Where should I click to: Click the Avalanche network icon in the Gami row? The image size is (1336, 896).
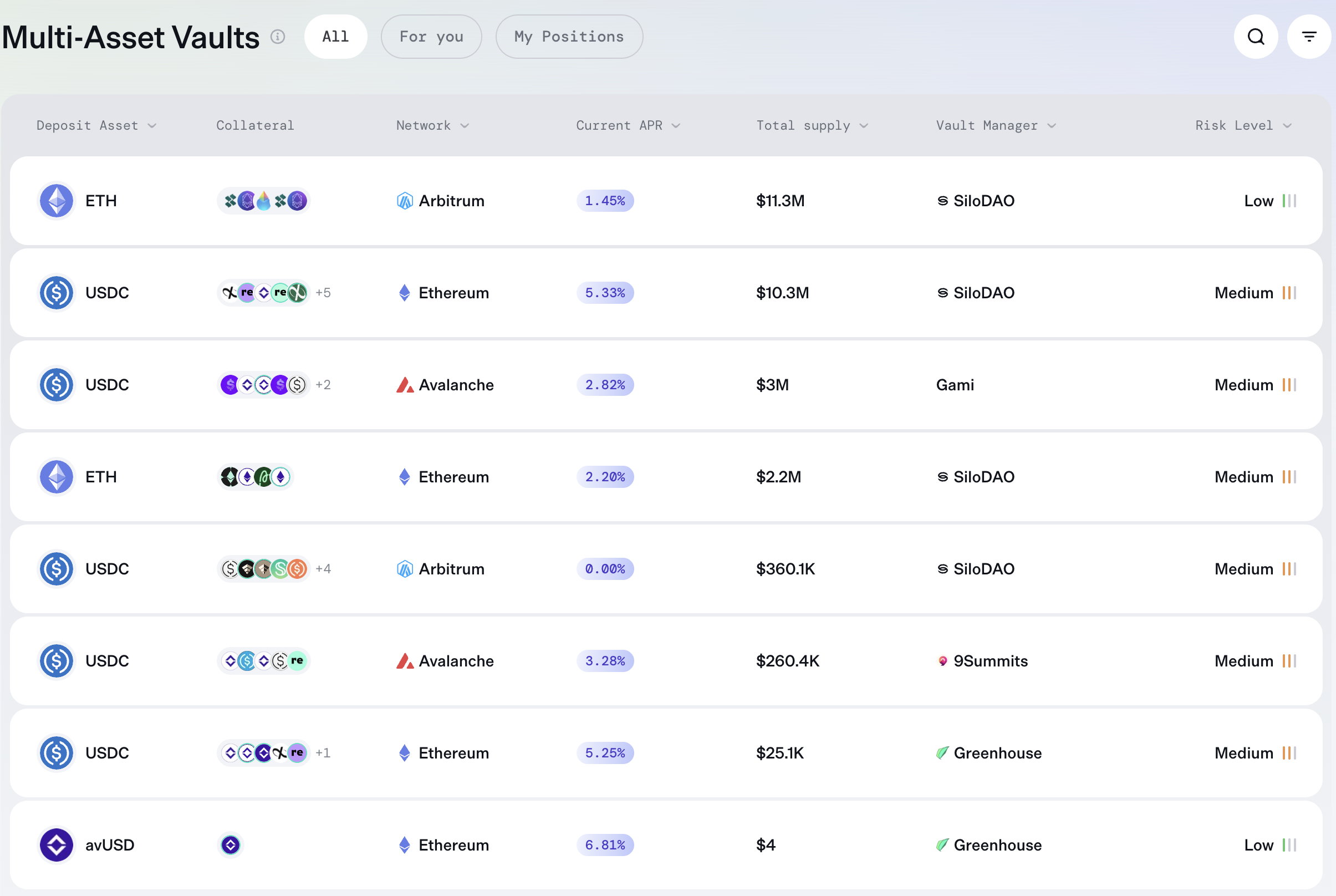pyautogui.click(x=406, y=385)
